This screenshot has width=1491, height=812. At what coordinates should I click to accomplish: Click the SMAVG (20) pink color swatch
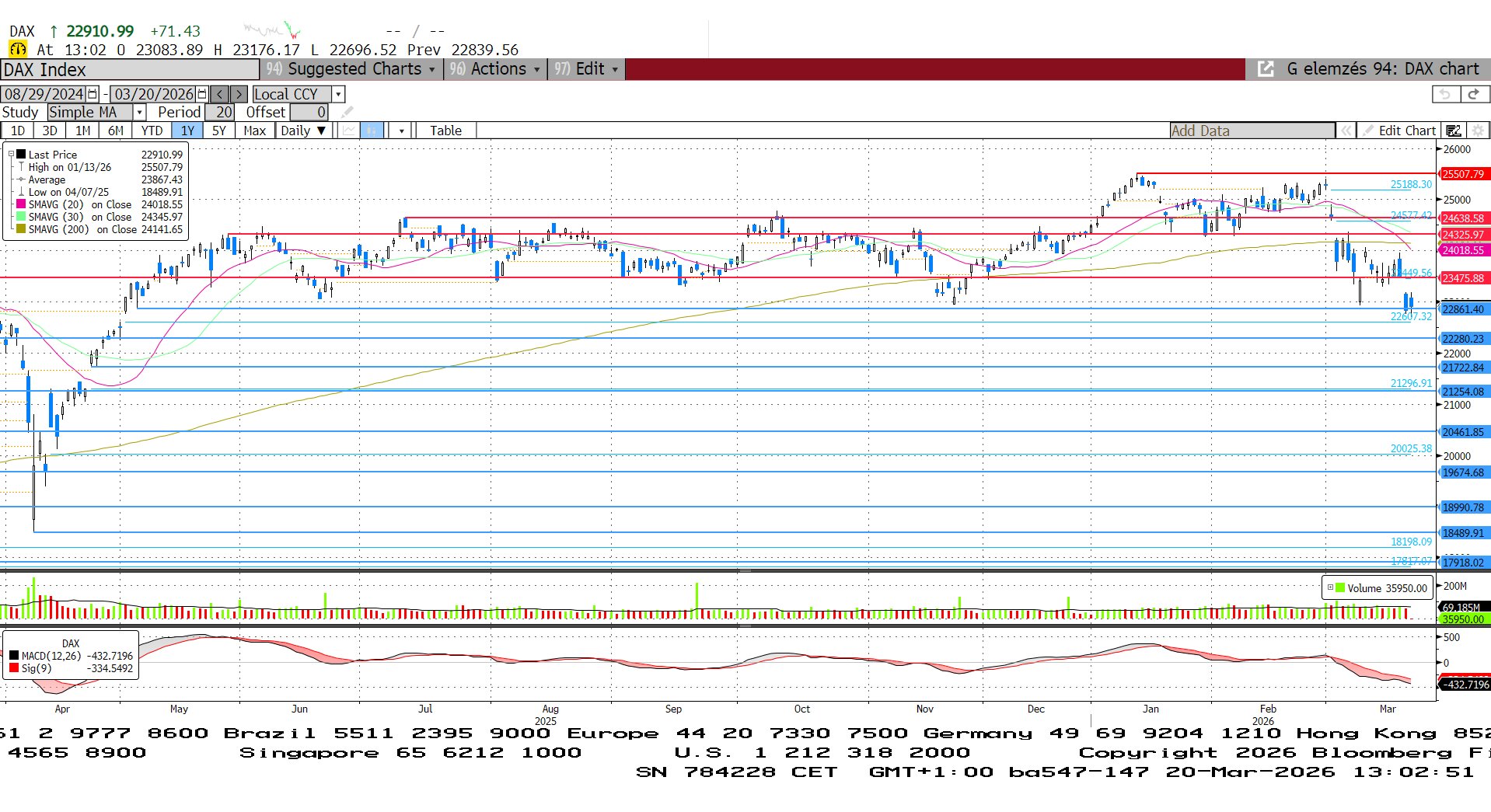click(21, 204)
